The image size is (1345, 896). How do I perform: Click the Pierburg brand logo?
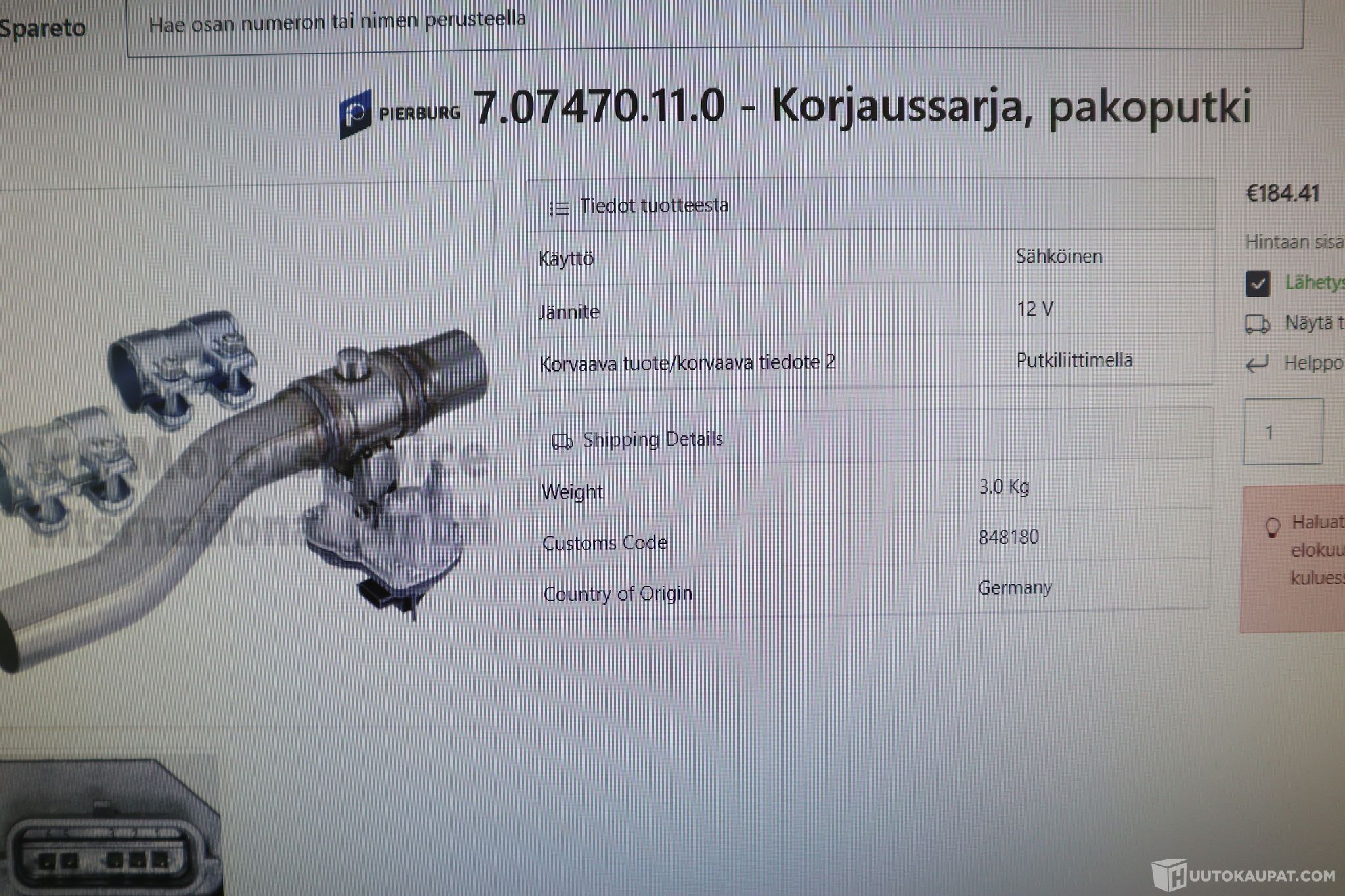click(x=400, y=114)
